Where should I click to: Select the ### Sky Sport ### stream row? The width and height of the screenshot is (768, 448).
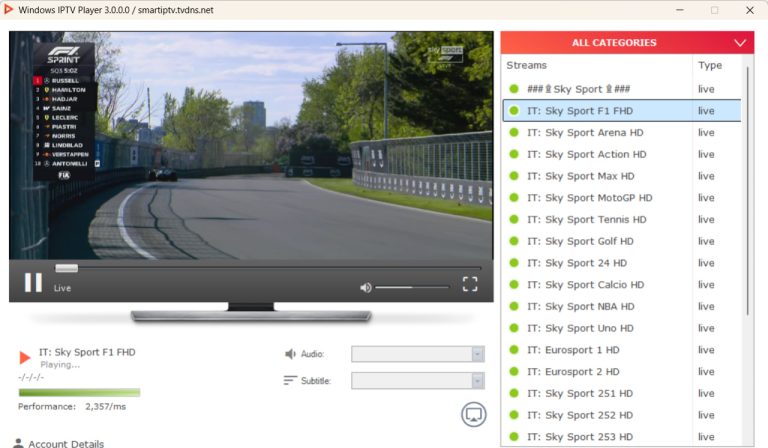tap(622, 89)
